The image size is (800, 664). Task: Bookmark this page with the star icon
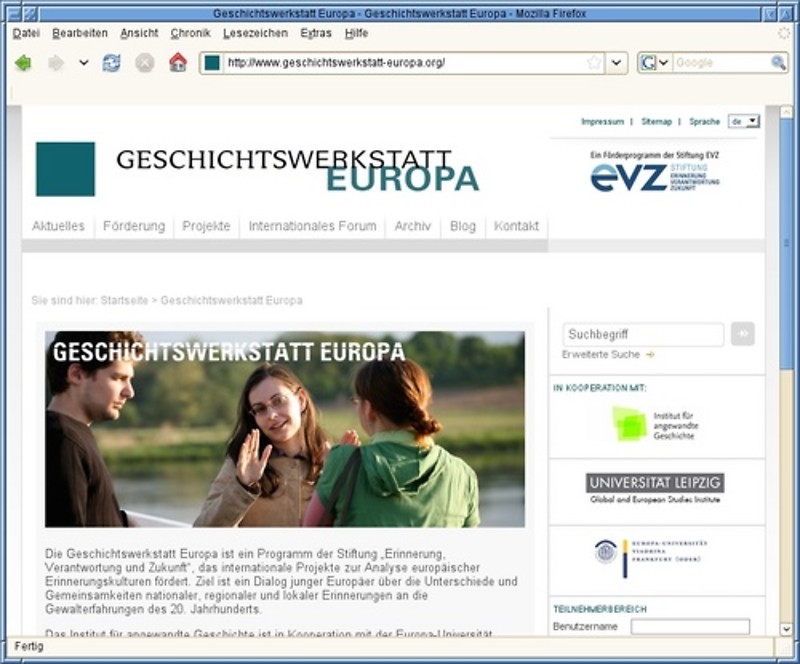[593, 63]
